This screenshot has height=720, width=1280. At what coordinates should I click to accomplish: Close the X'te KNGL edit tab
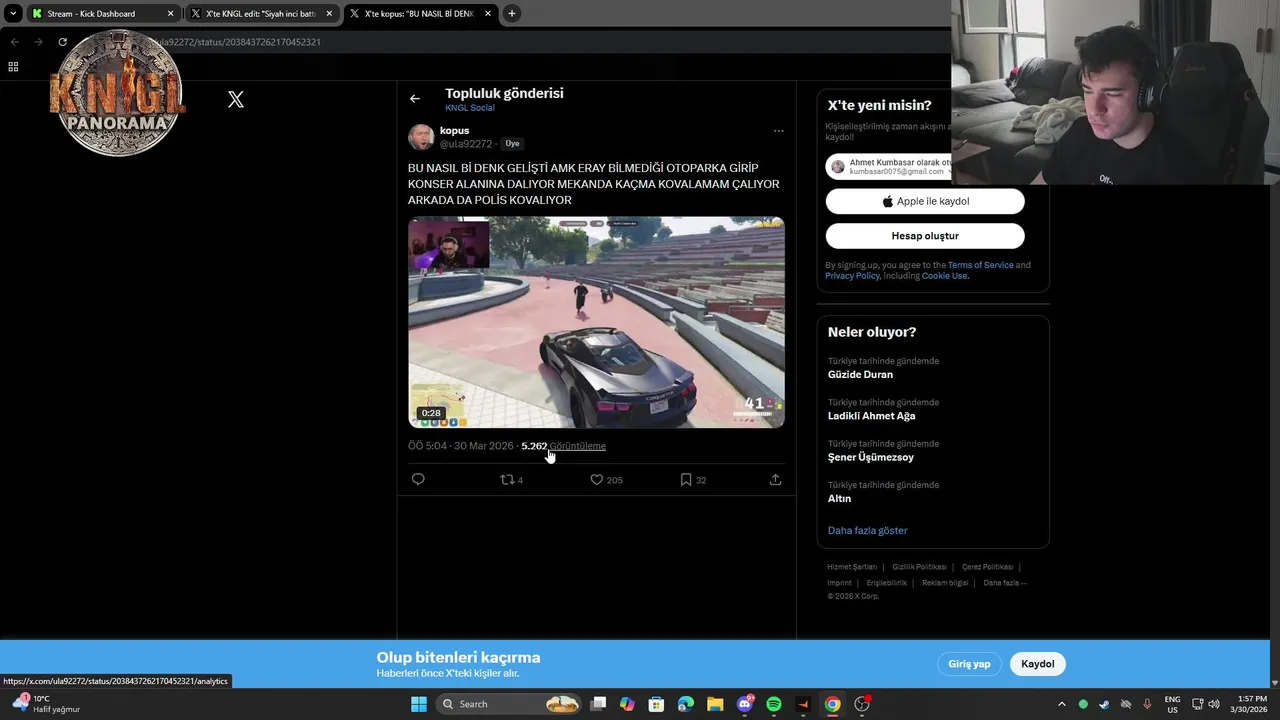(x=329, y=14)
